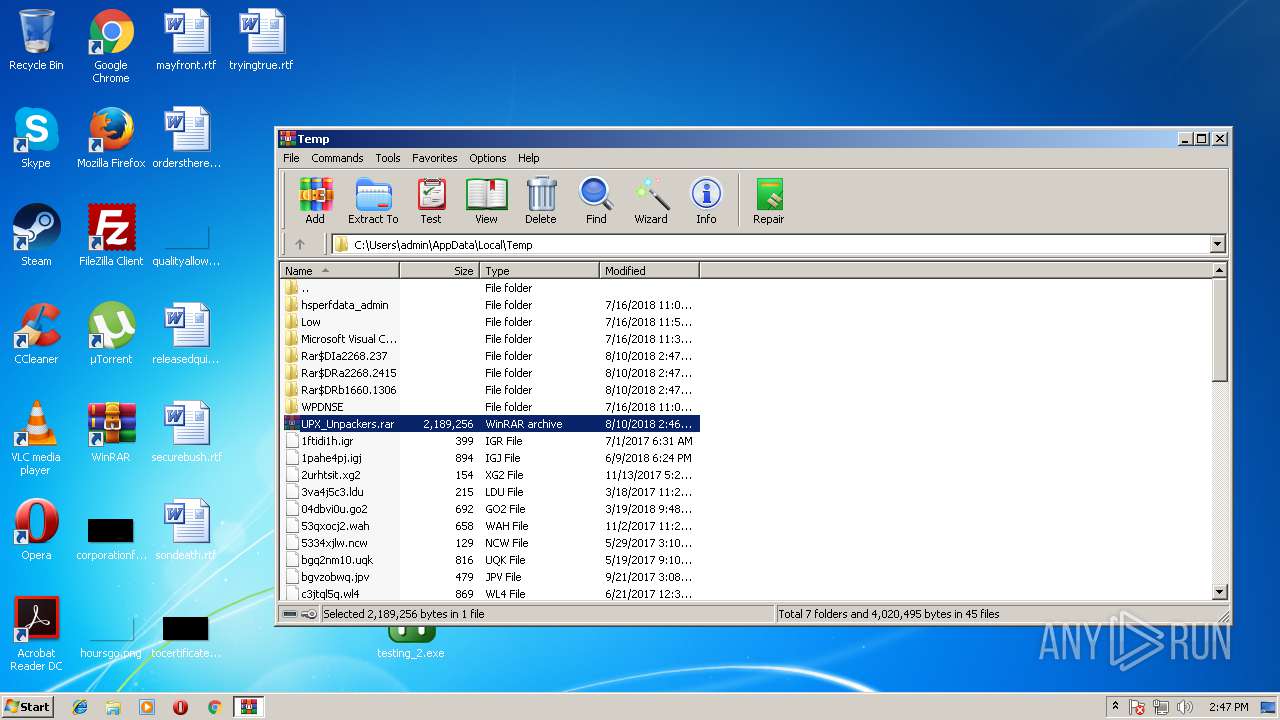Open VLC media player desktop shortcut
This screenshot has width=1280, height=720.
[36, 438]
